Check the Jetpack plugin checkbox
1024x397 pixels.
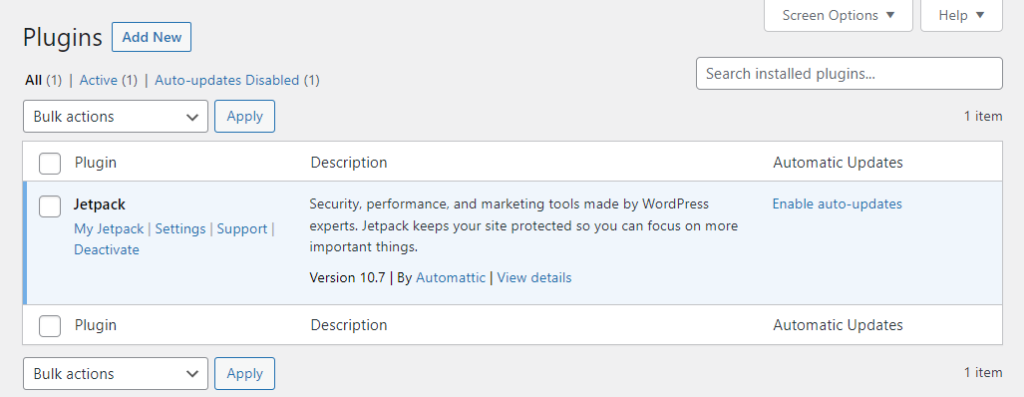click(x=50, y=206)
